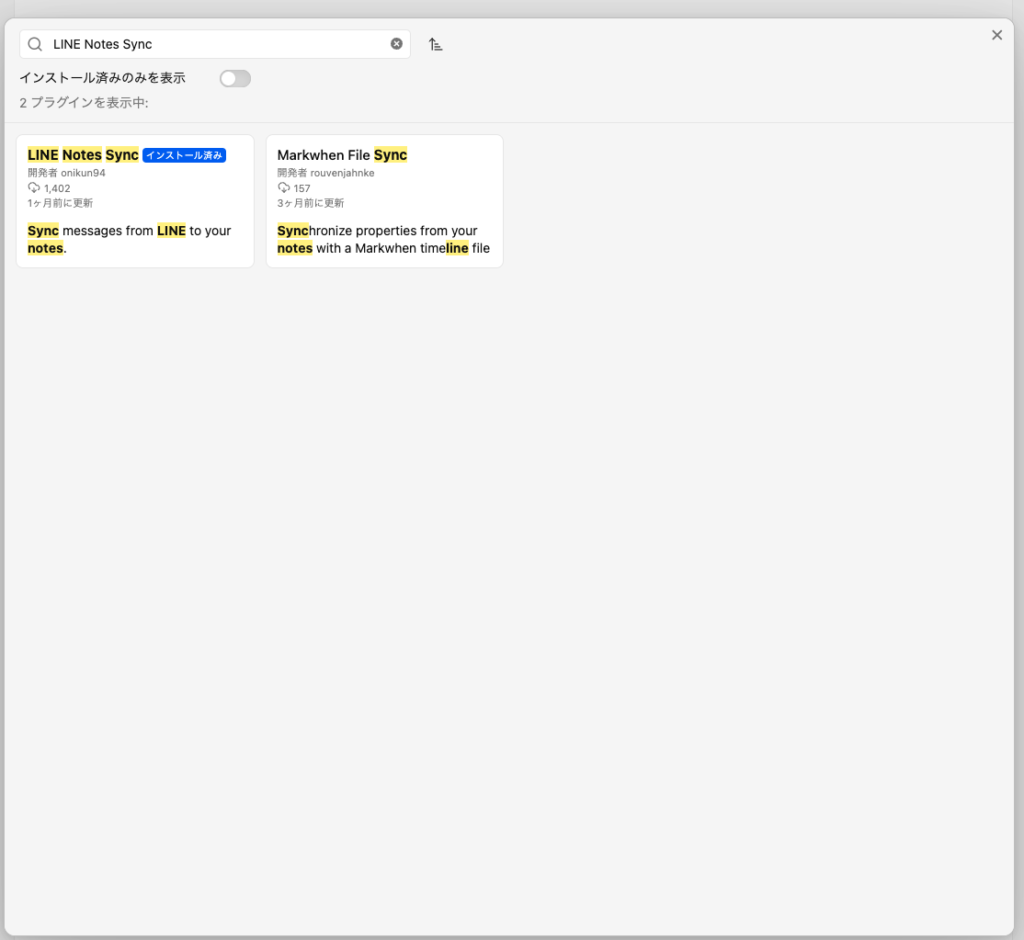Click LINE Notes Sync download count icon
The width and height of the screenshot is (1024, 940).
(34, 187)
